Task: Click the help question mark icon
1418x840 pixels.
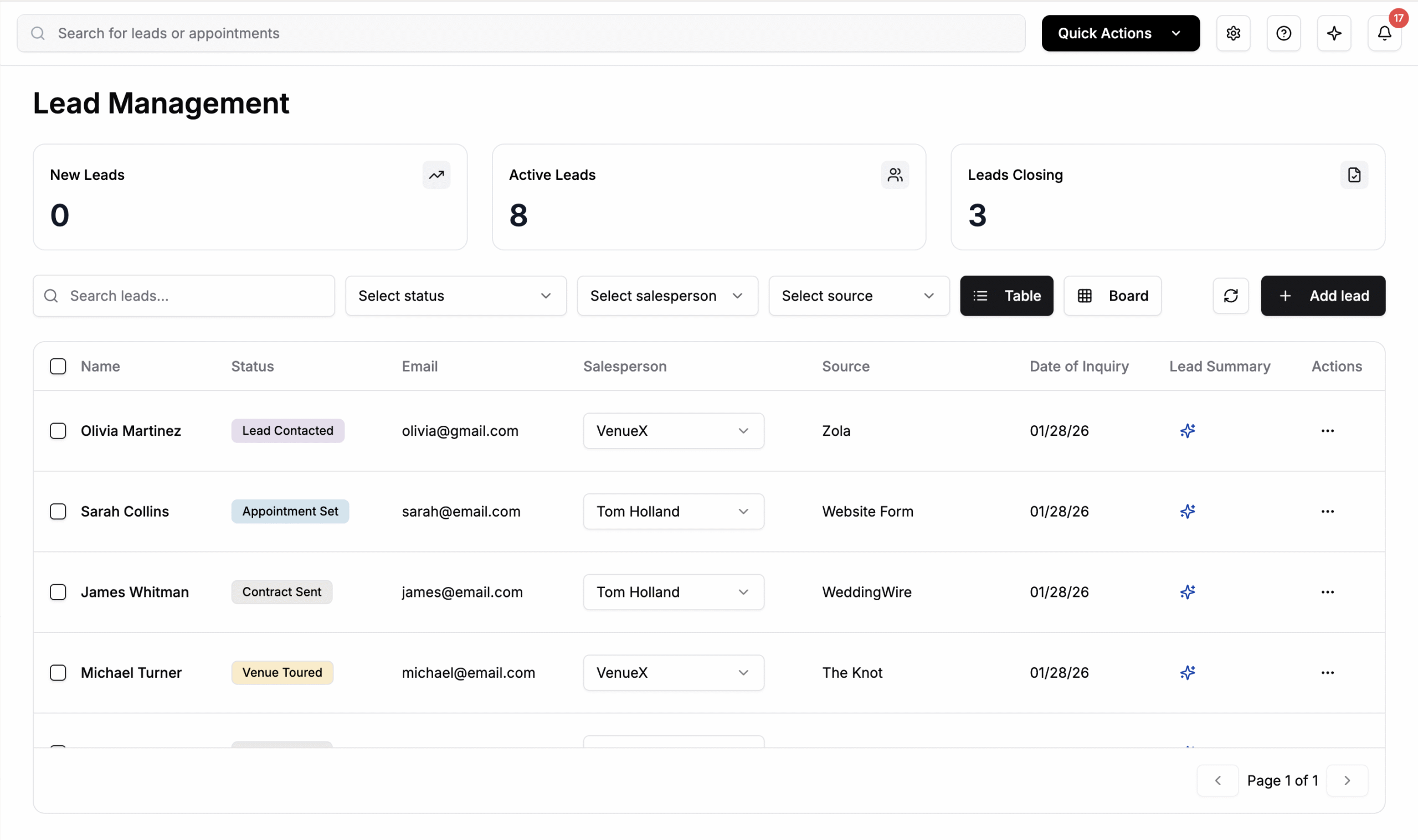Action: point(1283,33)
